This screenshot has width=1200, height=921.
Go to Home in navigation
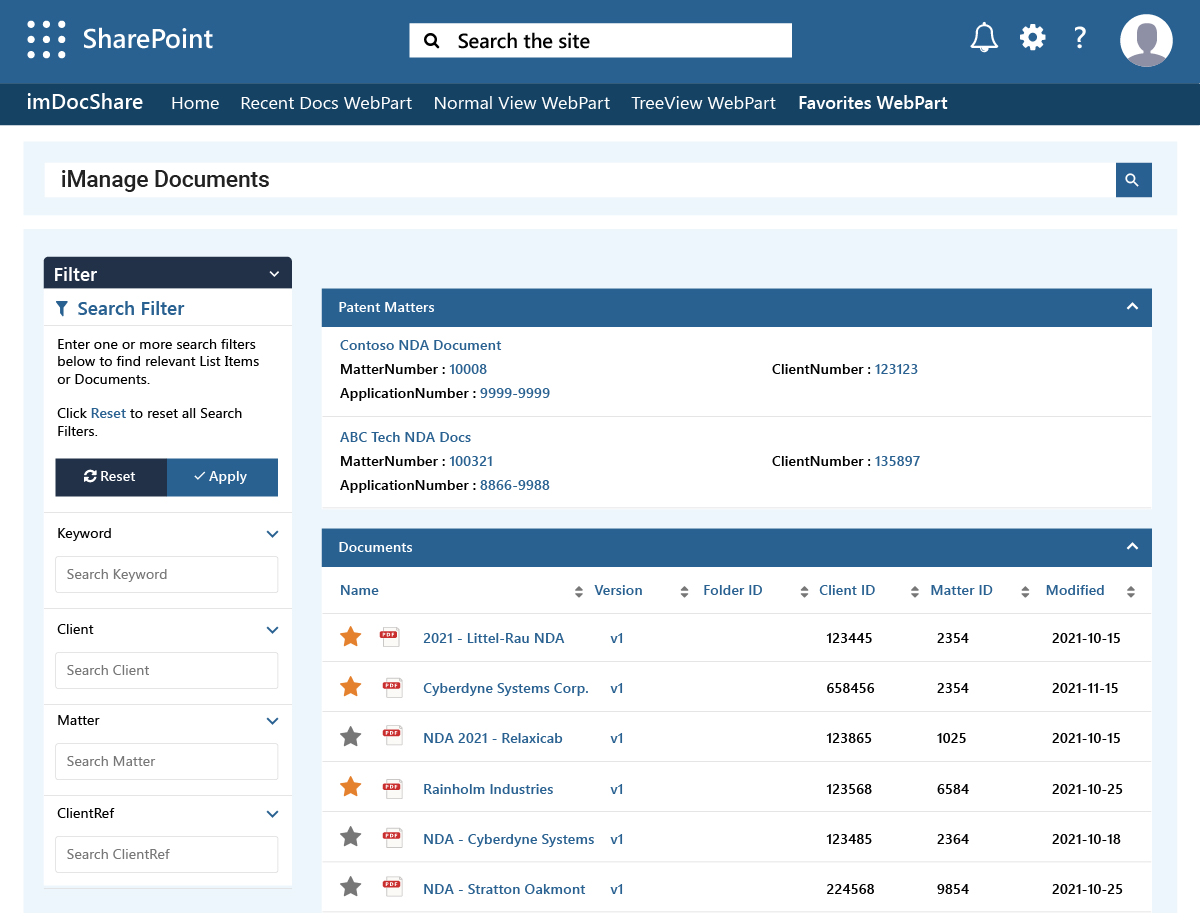[195, 103]
